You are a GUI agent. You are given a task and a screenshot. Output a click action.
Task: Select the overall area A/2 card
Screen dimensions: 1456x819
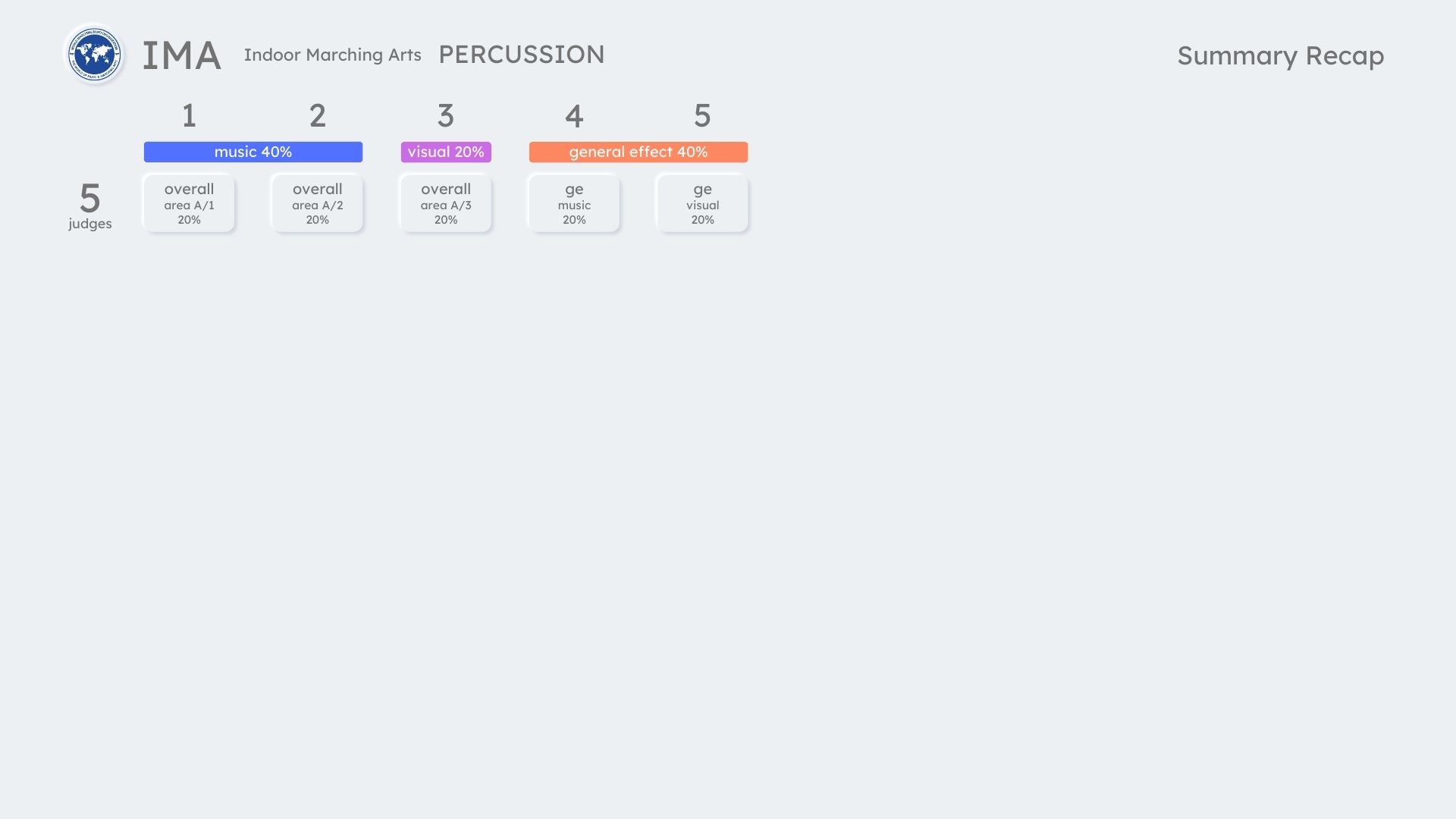tap(317, 203)
